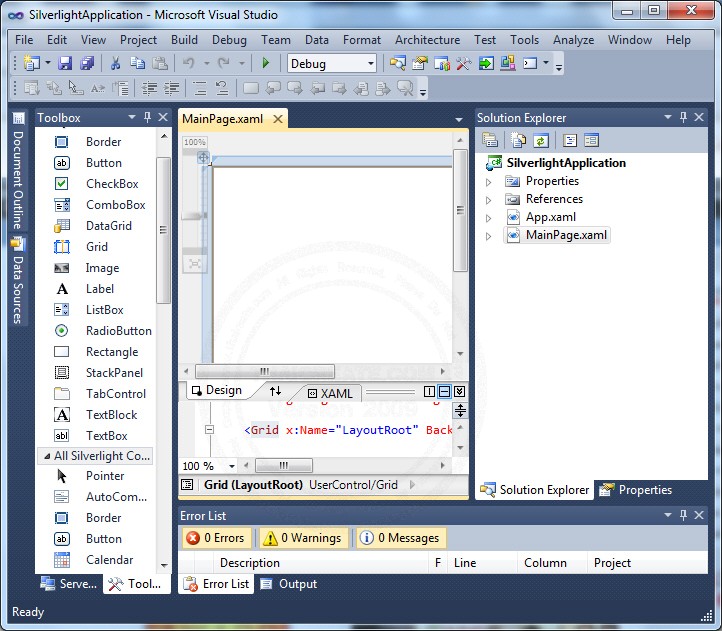The width and height of the screenshot is (722, 631).
Task: Expand the References node
Action: (489, 200)
